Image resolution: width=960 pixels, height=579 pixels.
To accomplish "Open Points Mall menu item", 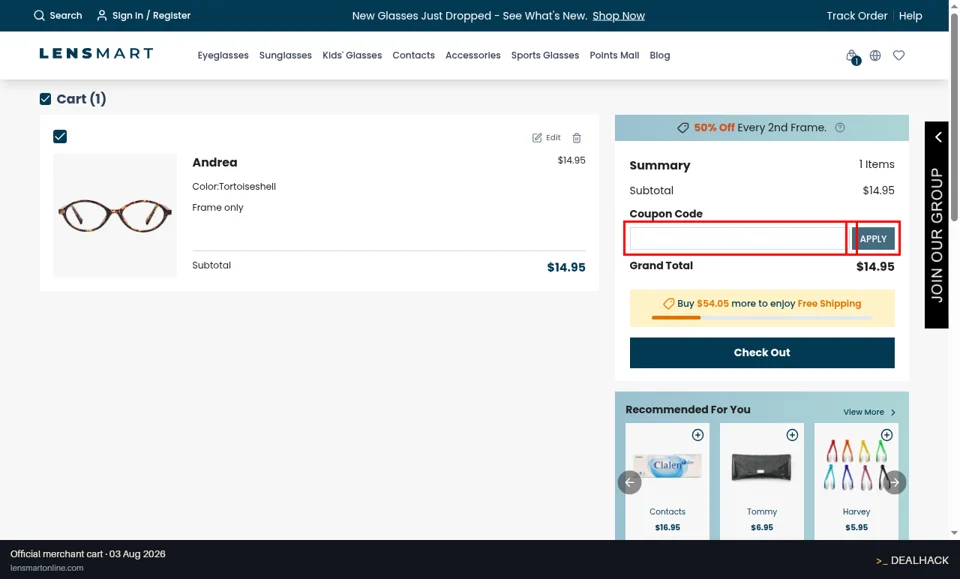I will pyautogui.click(x=614, y=55).
